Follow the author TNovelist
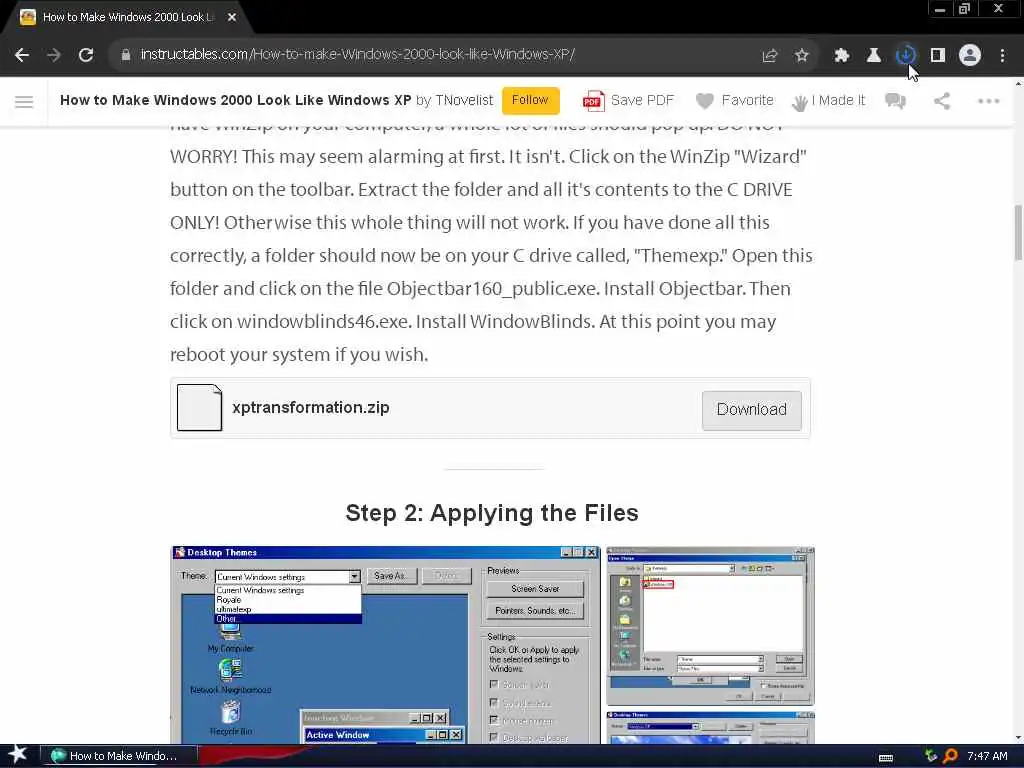Image resolution: width=1024 pixels, height=768 pixels. pyautogui.click(x=530, y=101)
